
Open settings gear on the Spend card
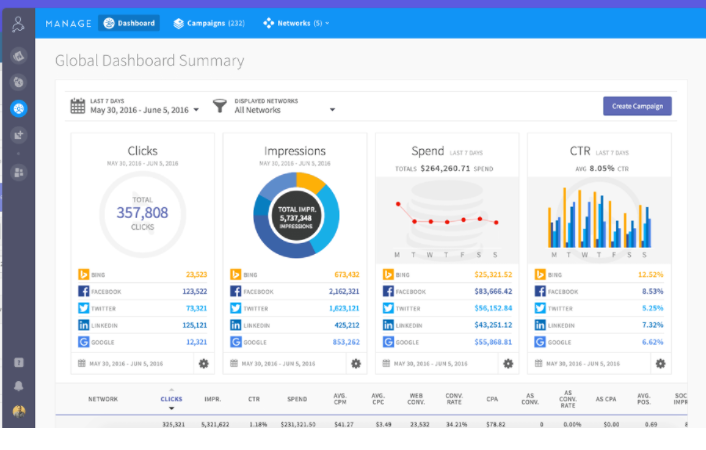[507, 363]
